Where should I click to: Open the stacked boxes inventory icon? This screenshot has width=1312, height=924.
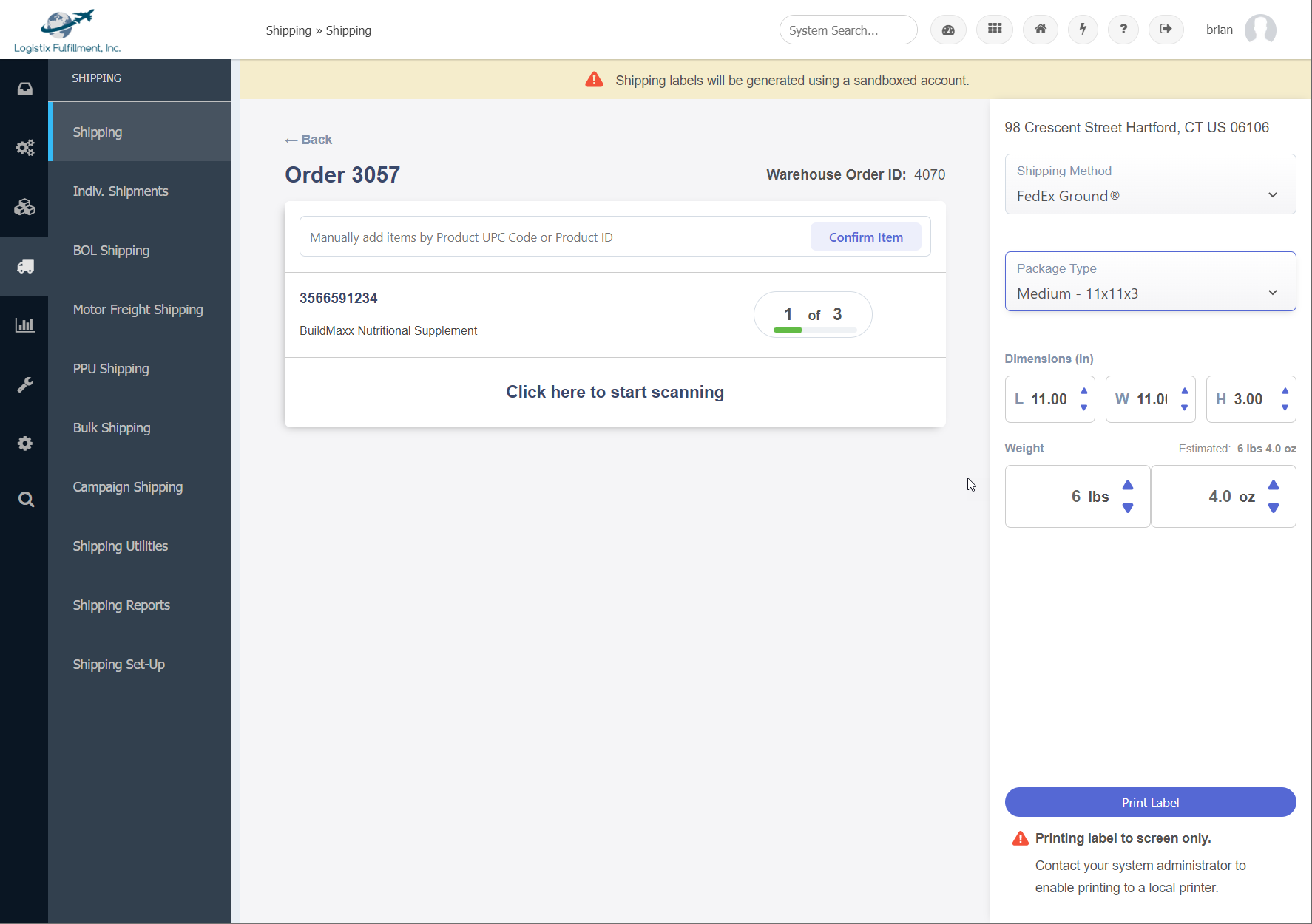pos(25,207)
